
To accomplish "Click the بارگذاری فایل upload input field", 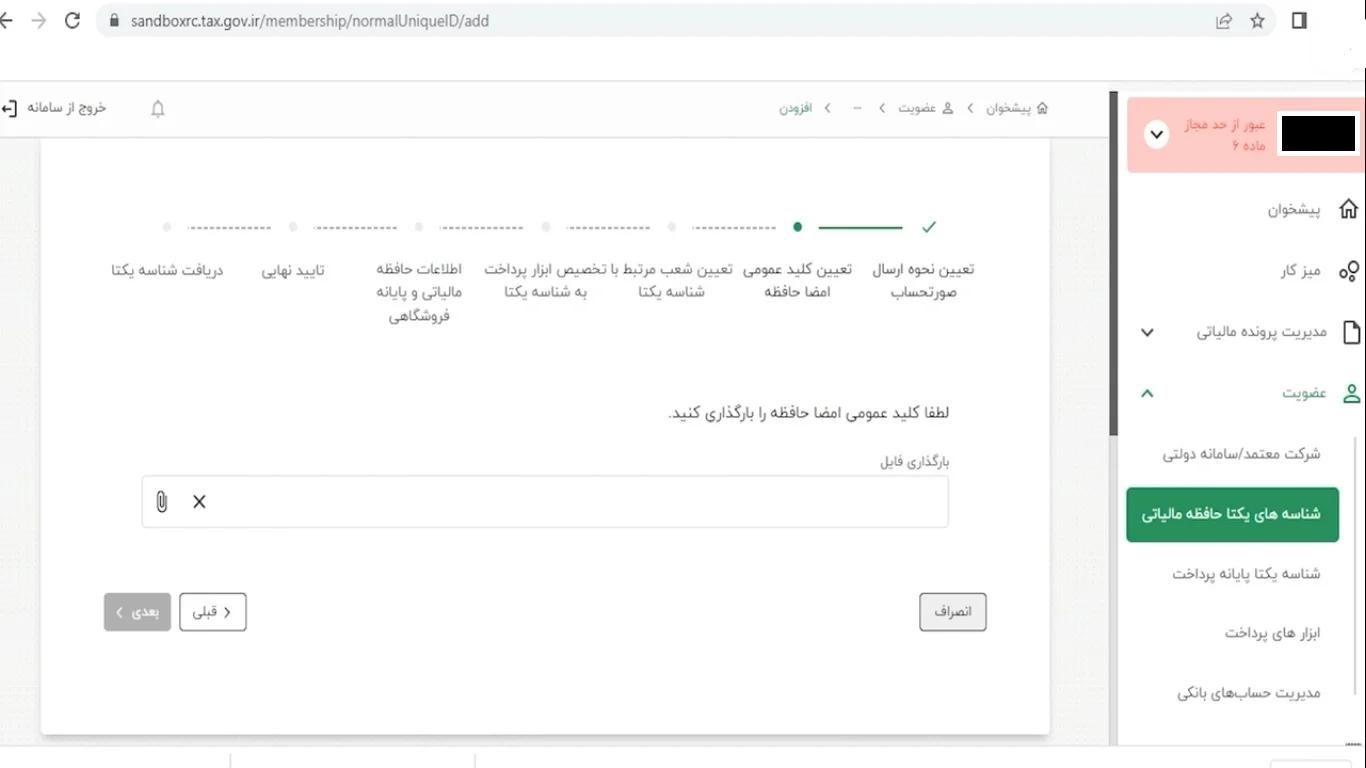I will pos(545,501).
